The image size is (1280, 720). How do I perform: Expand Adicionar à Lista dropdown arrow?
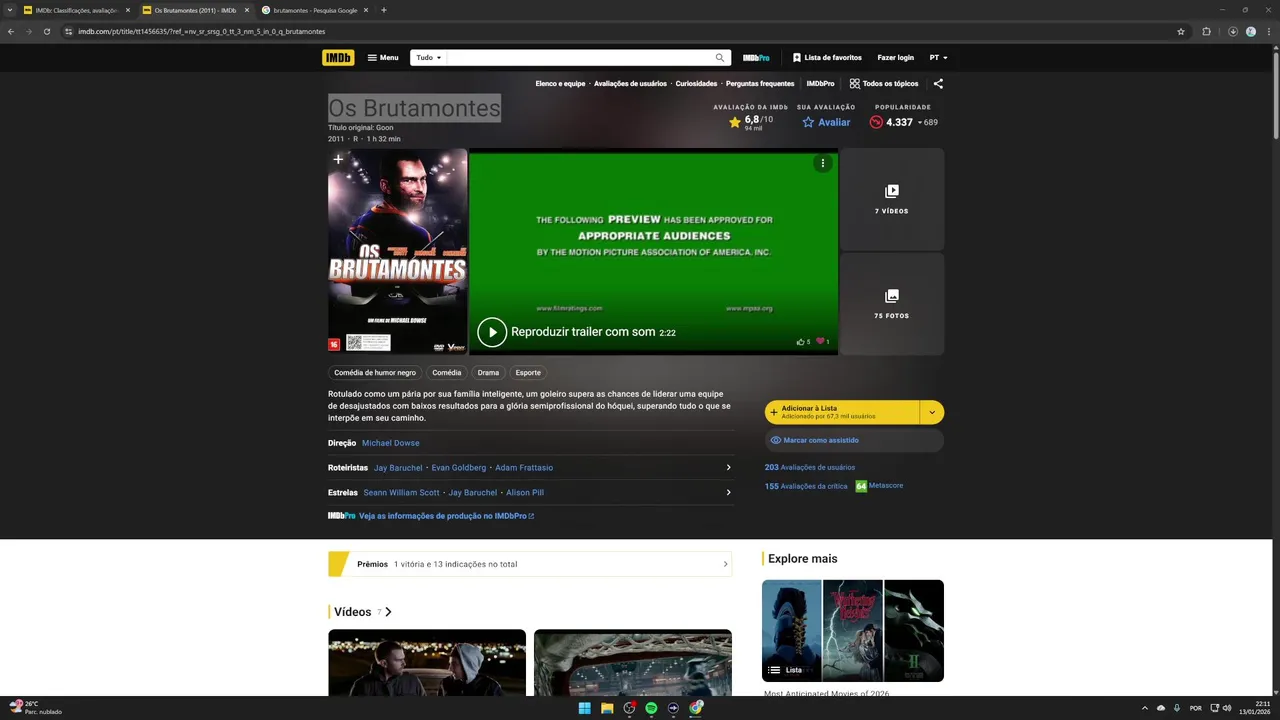[x=932, y=412]
